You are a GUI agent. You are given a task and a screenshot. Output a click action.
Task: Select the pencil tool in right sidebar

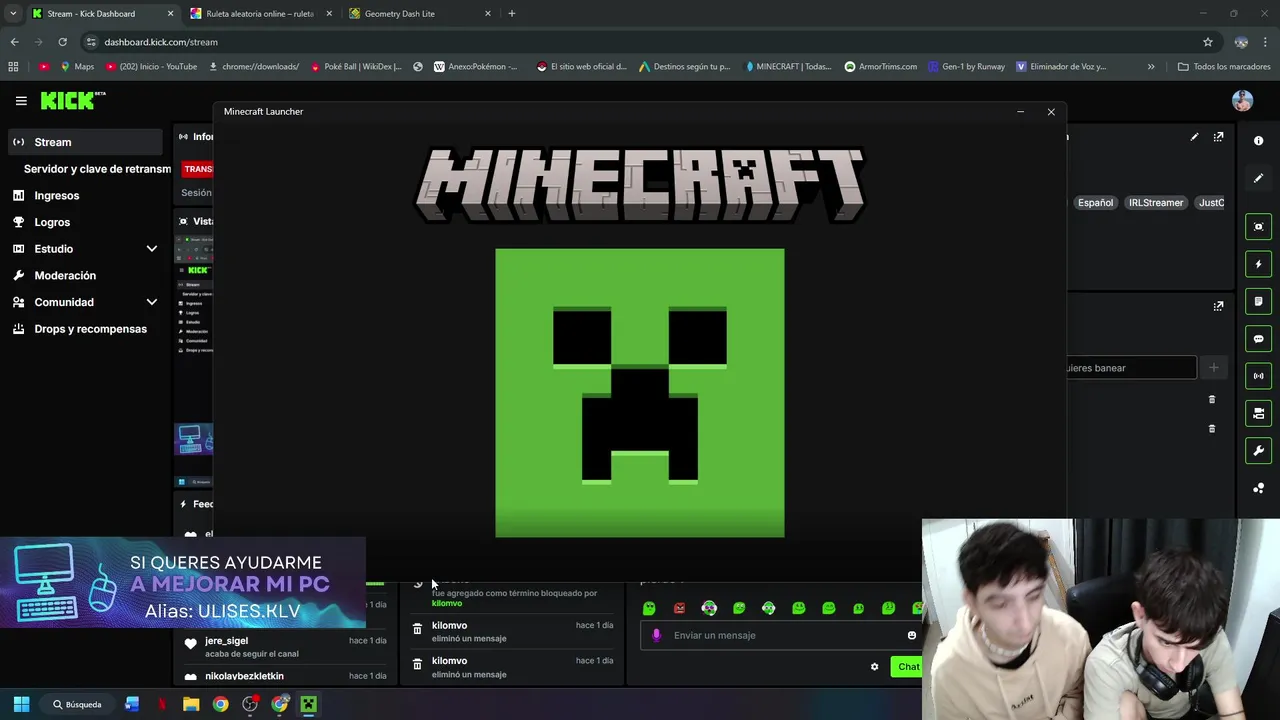1258,178
